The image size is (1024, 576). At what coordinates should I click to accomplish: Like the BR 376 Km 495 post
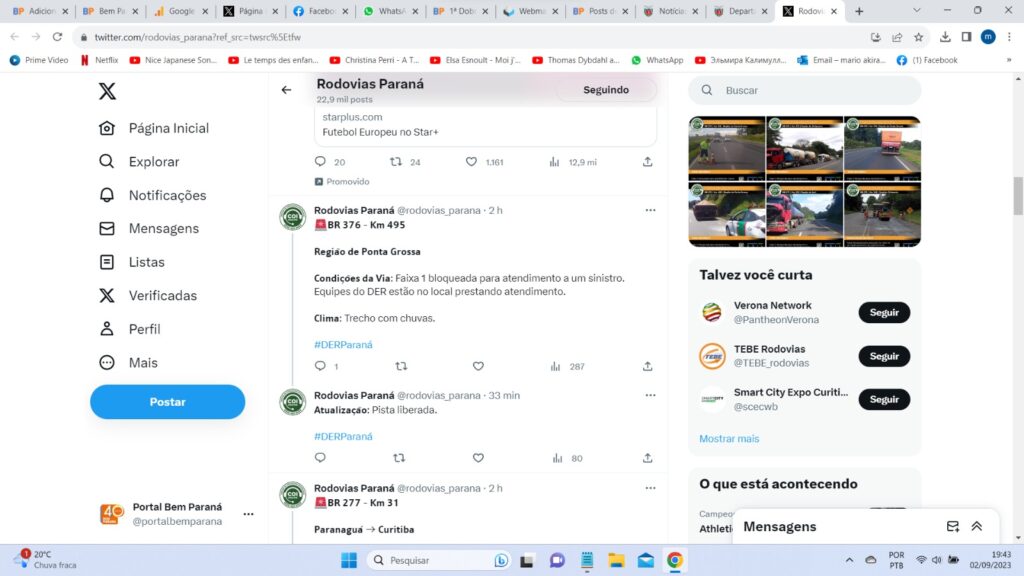478,366
